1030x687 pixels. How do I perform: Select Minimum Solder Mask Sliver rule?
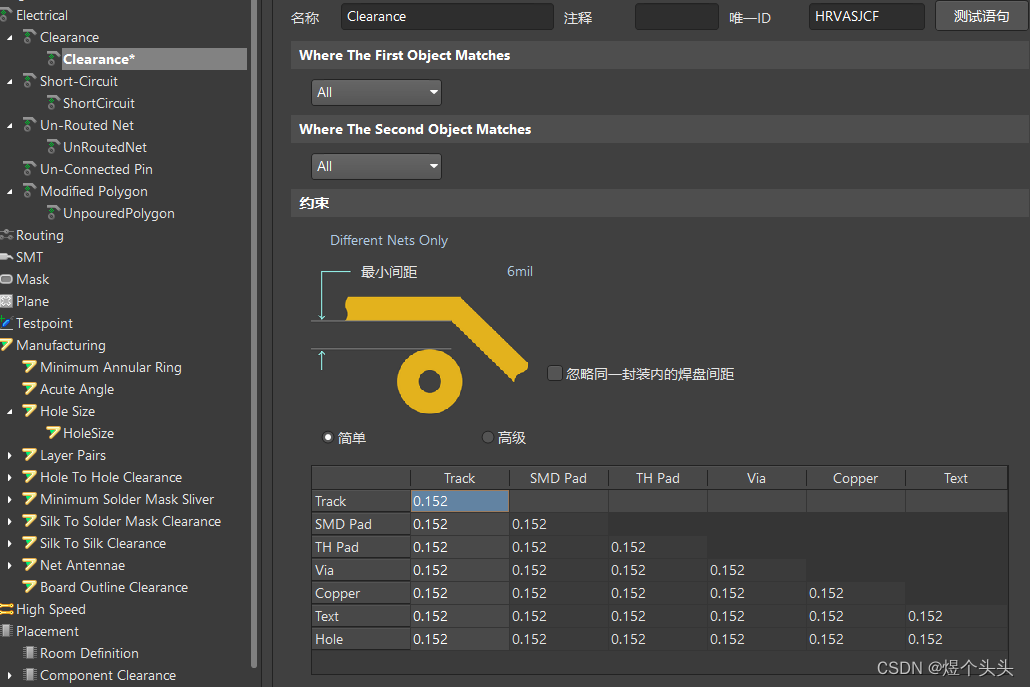click(x=127, y=499)
